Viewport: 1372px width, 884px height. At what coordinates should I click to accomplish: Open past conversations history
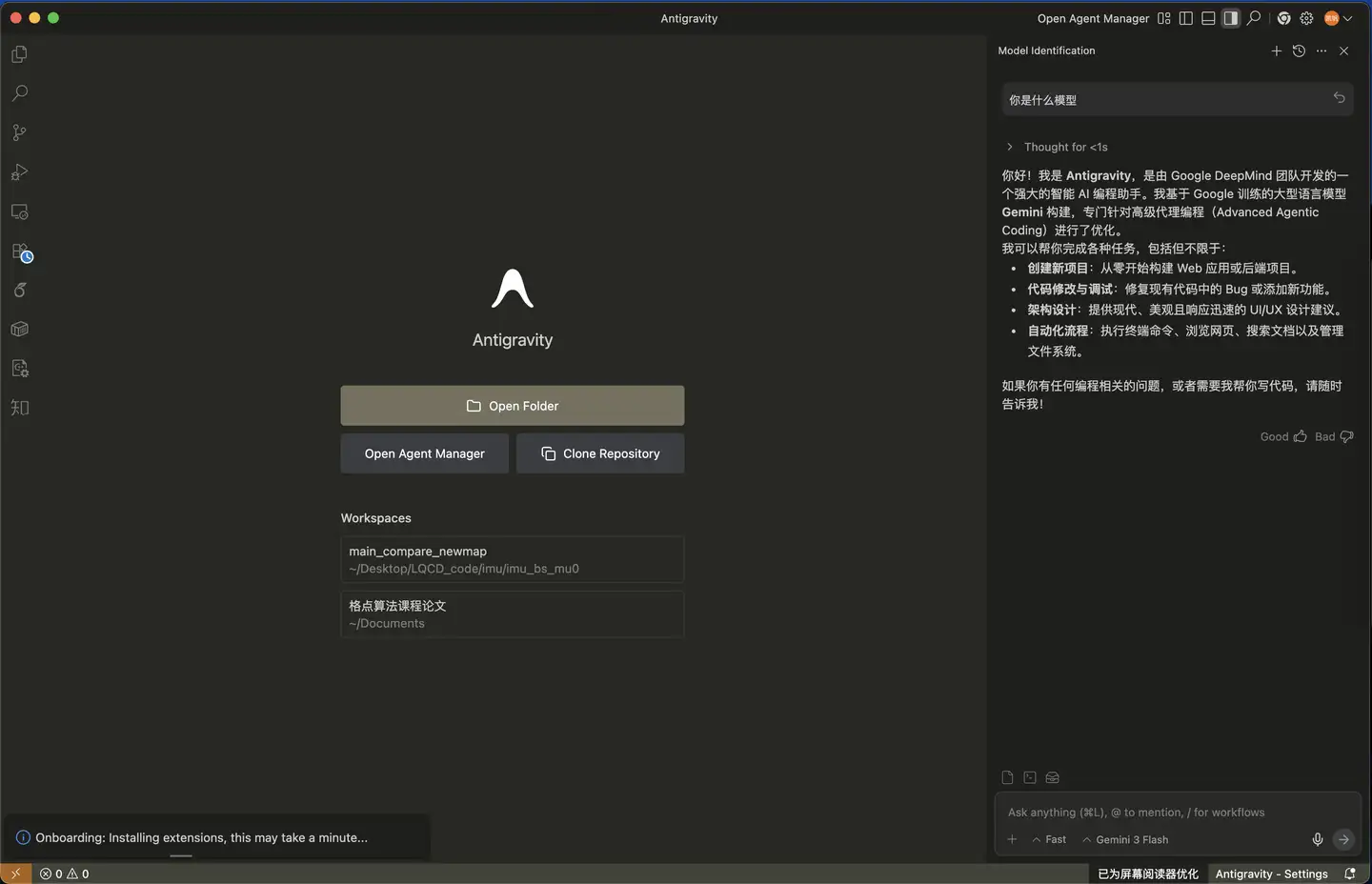(1299, 50)
